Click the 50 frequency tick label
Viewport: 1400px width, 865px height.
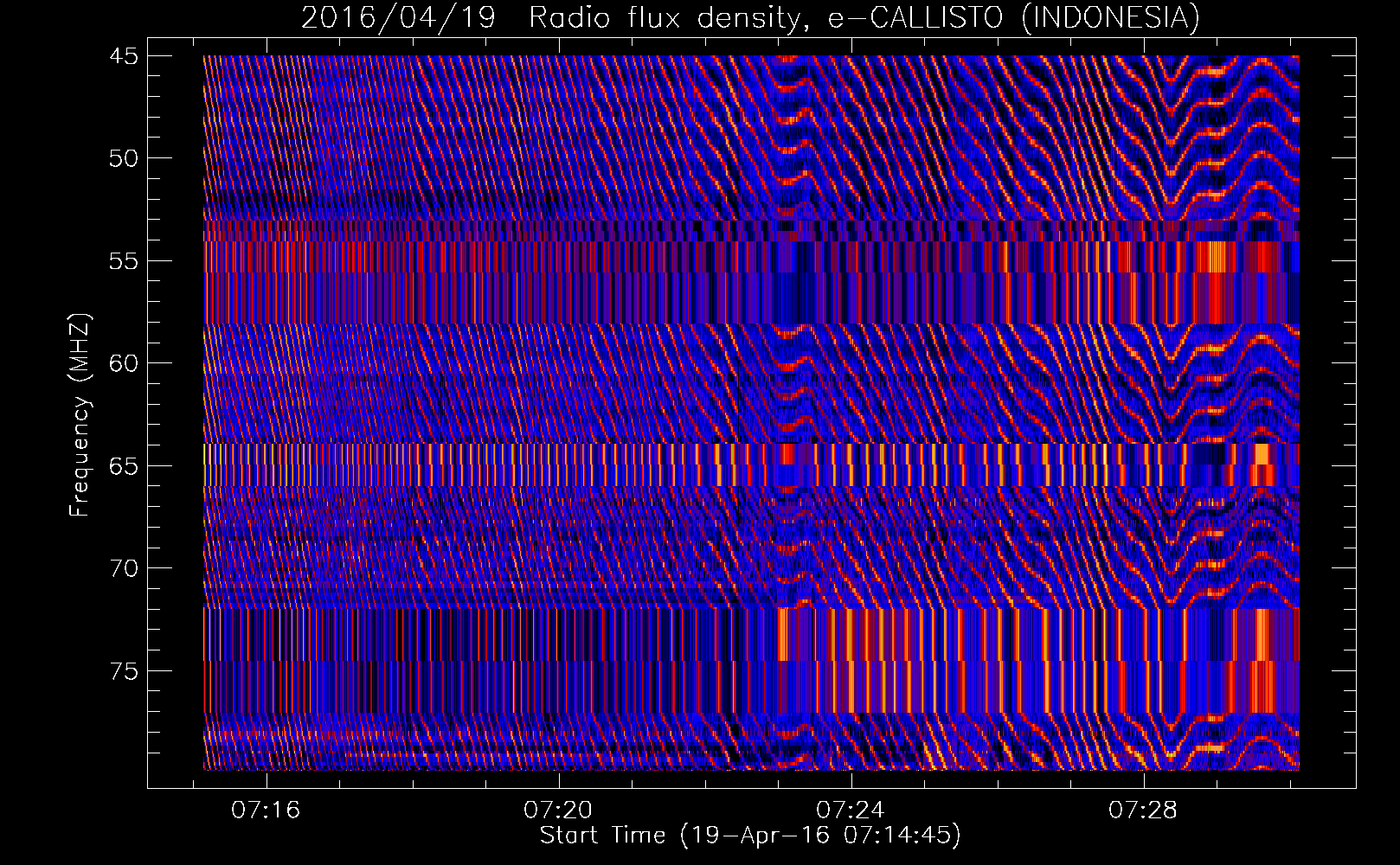124,158
